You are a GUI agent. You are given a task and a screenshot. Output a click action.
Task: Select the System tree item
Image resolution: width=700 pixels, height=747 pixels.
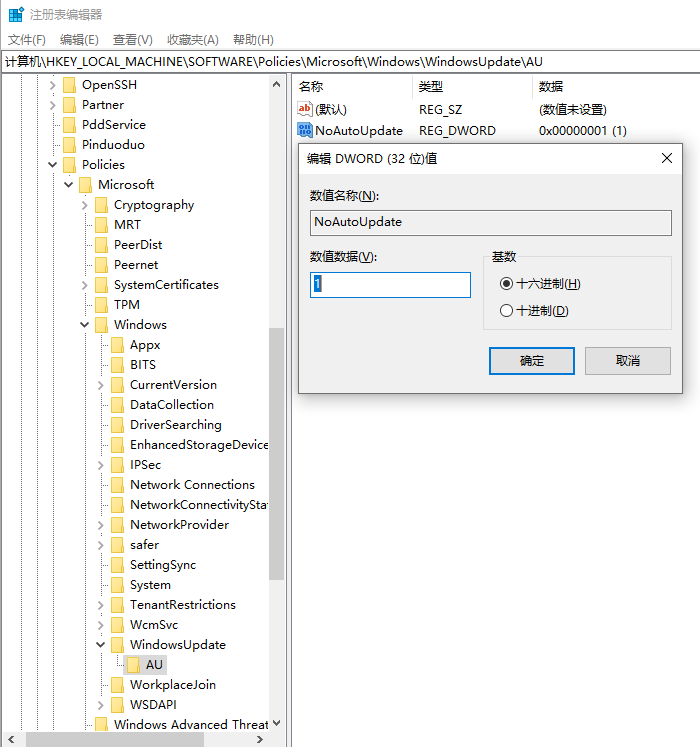(150, 585)
